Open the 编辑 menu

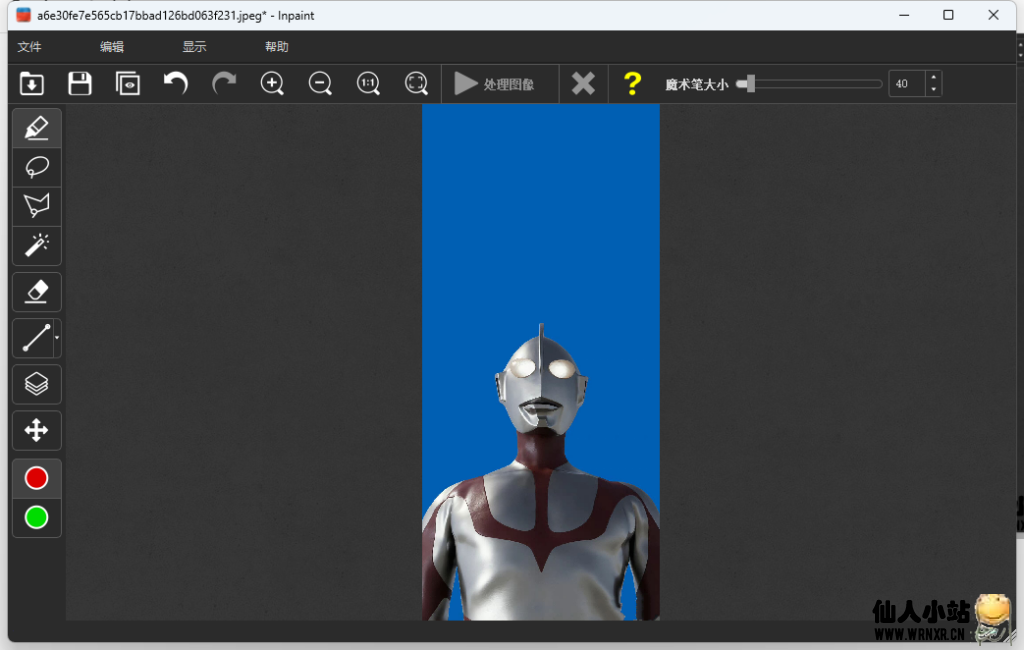point(112,47)
